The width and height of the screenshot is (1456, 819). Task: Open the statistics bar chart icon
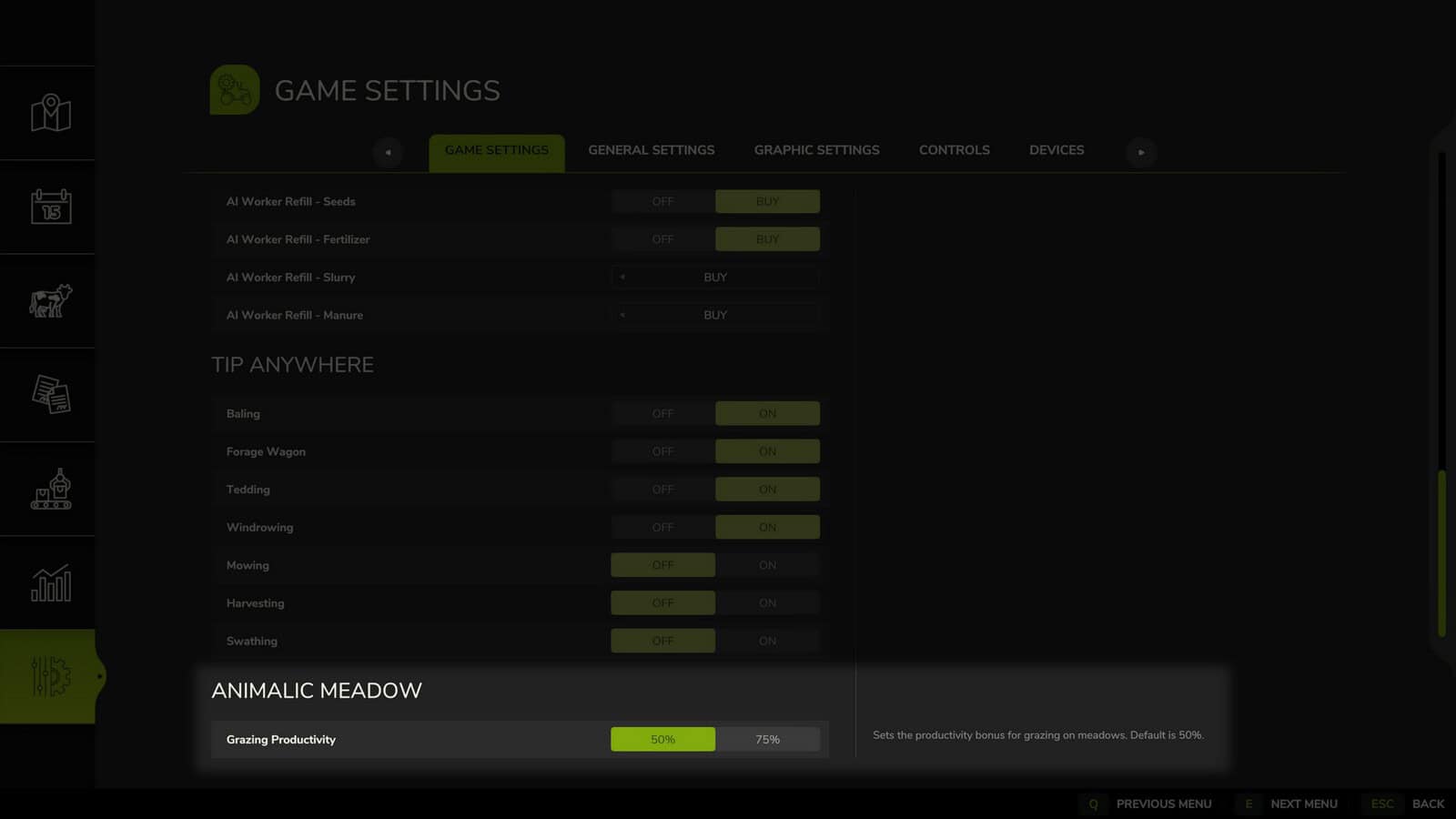[x=50, y=582]
